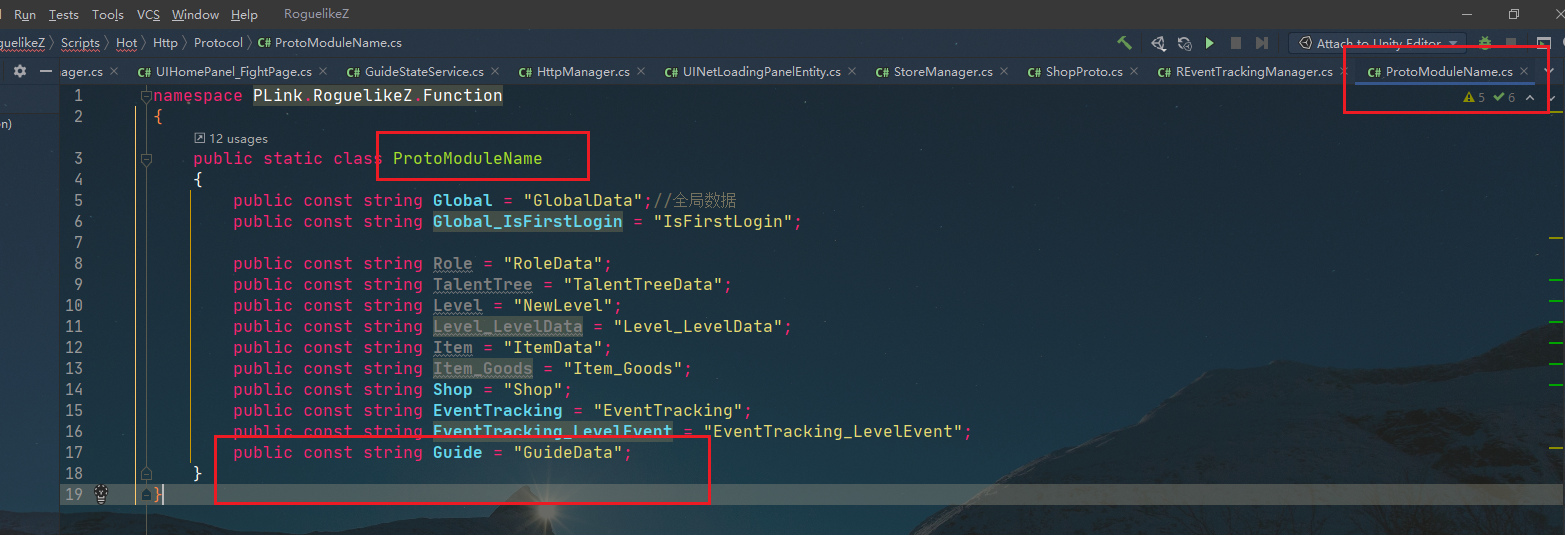Switch to the ShopProto.cs tab
Image resolution: width=1565 pixels, height=535 pixels.
coord(1083,72)
